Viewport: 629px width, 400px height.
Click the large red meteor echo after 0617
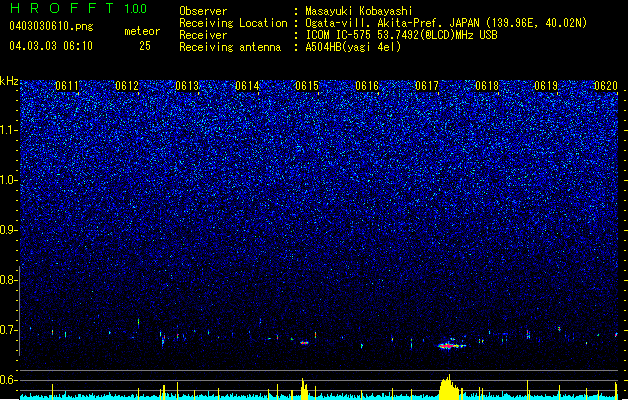pos(450,345)
